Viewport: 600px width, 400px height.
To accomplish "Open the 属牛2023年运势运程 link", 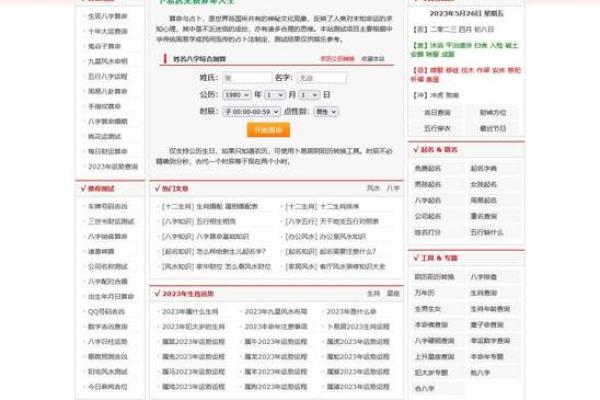I will pos(276,341).
